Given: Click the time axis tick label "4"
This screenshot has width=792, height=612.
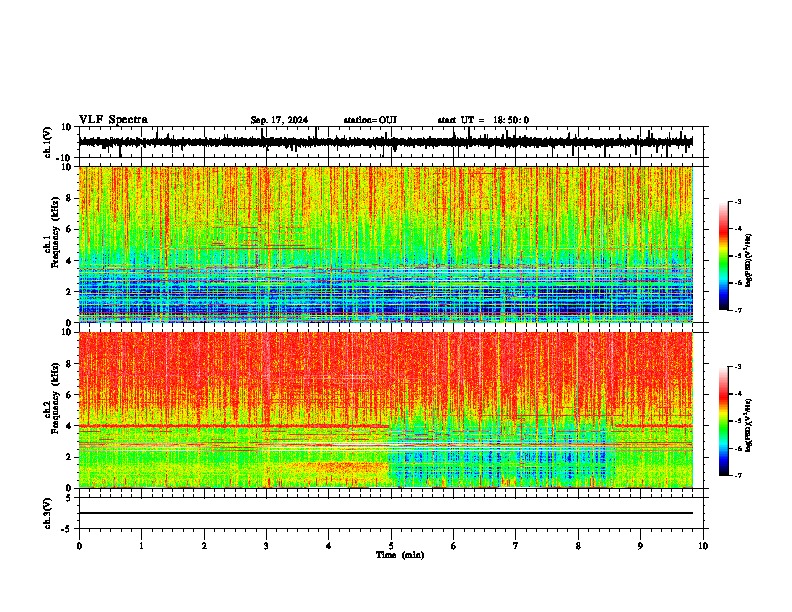Looking at the screenshot, I should point(329,546).
